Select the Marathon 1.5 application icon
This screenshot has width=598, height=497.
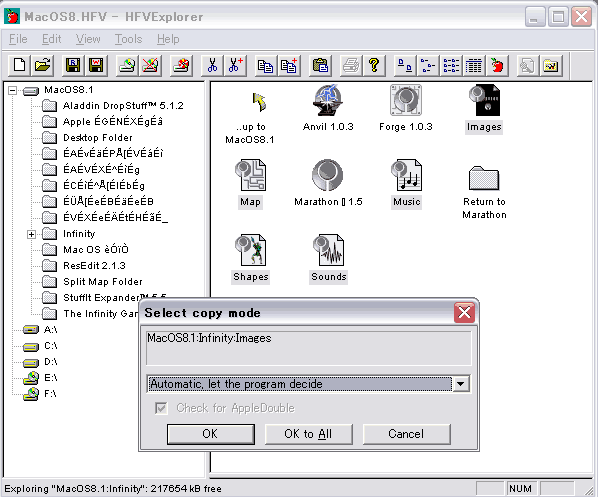328,175
